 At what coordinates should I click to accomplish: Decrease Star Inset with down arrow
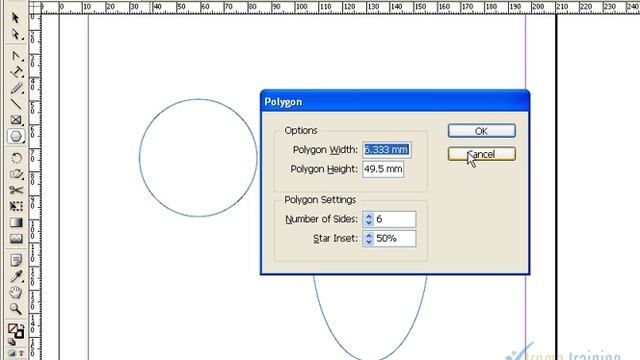369,242
